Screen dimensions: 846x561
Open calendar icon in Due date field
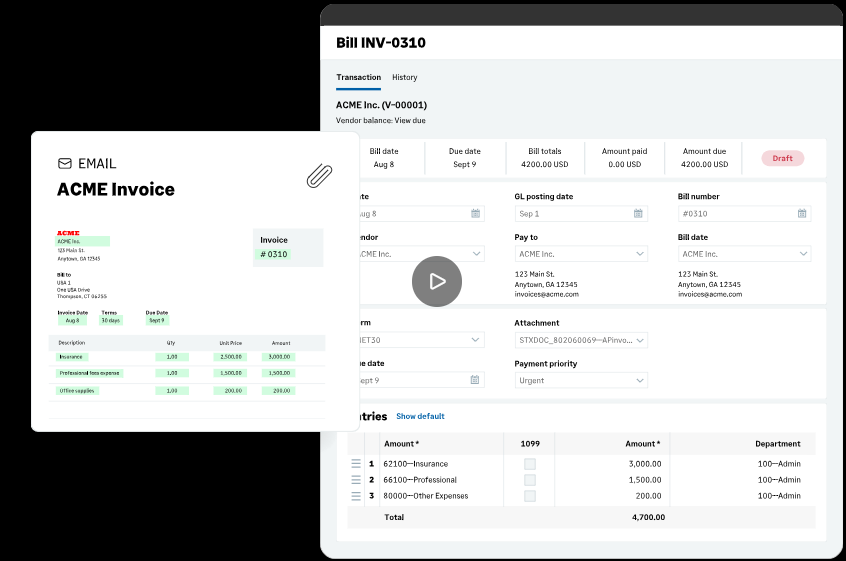tap(475, 380)
